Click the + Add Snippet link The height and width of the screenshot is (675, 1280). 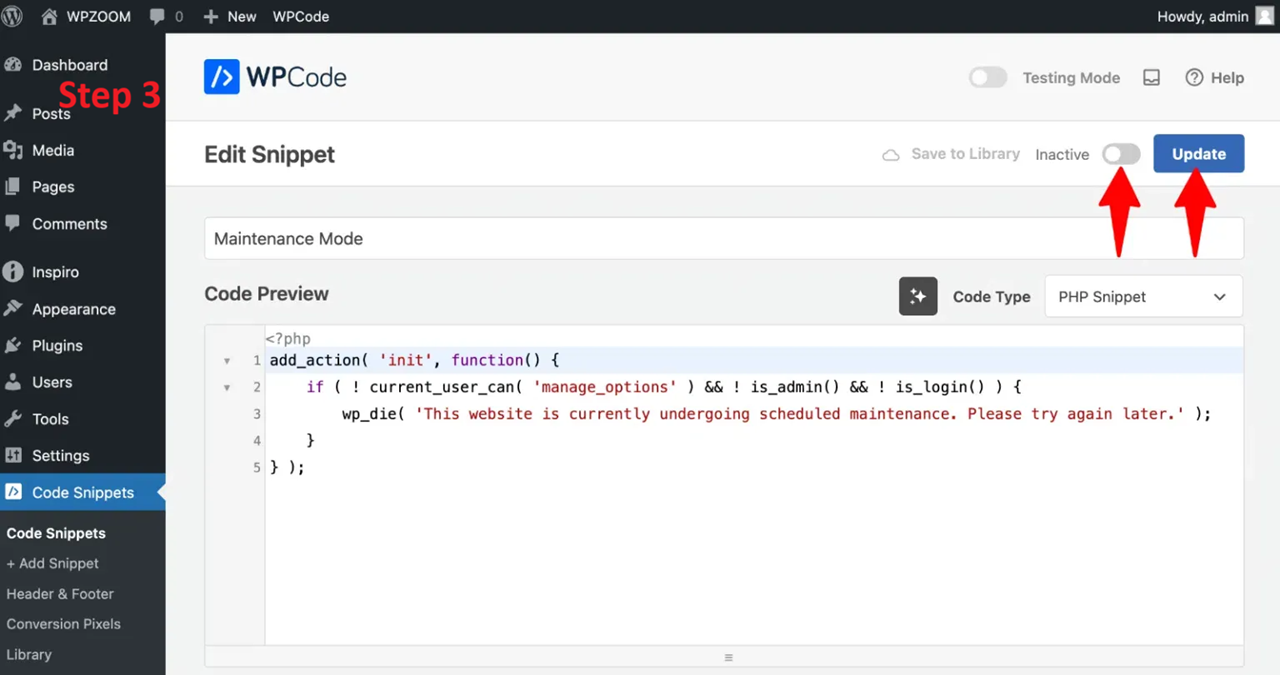coord(52,563)
